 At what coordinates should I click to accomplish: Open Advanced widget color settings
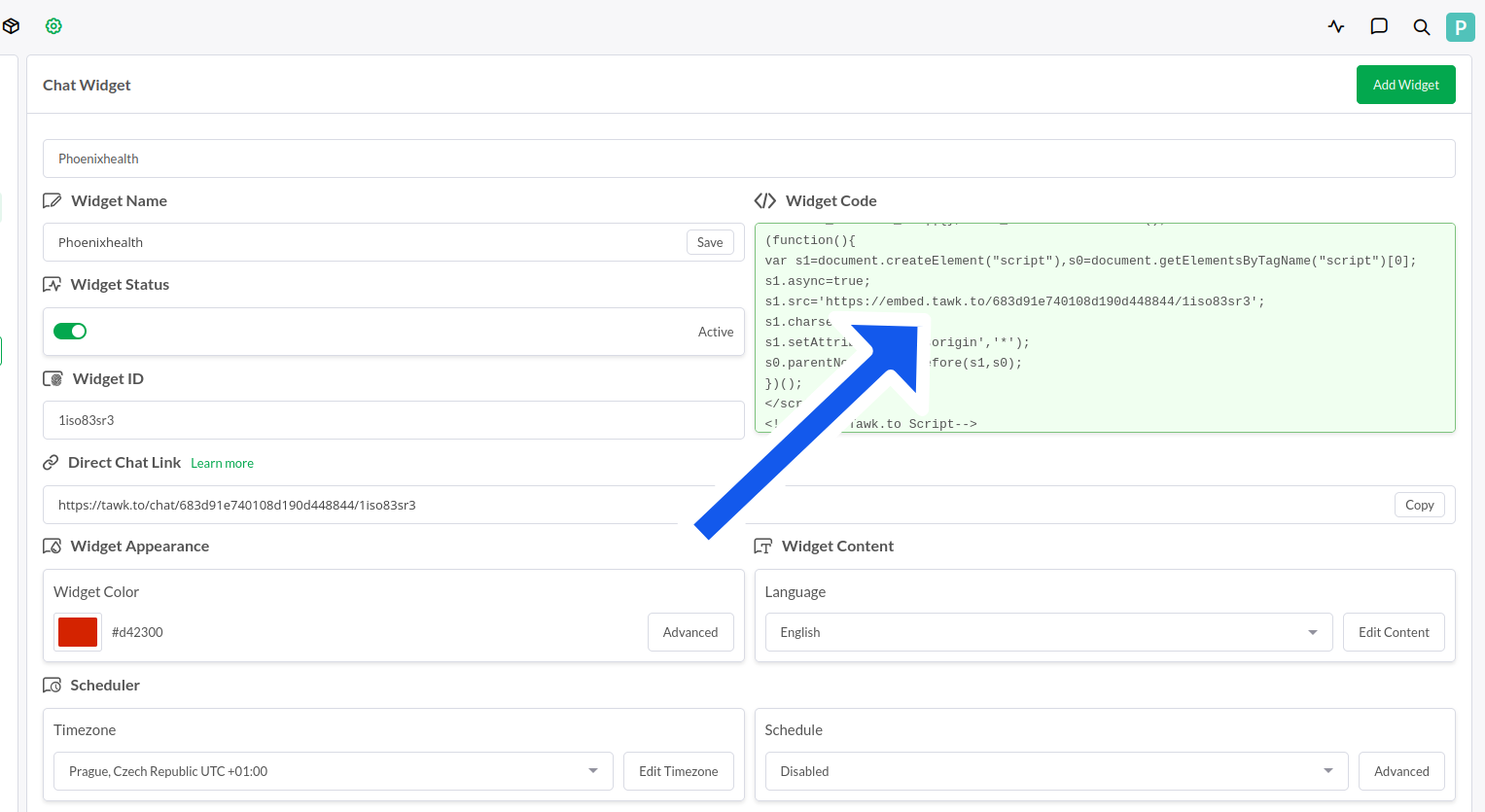click(690, 632)
